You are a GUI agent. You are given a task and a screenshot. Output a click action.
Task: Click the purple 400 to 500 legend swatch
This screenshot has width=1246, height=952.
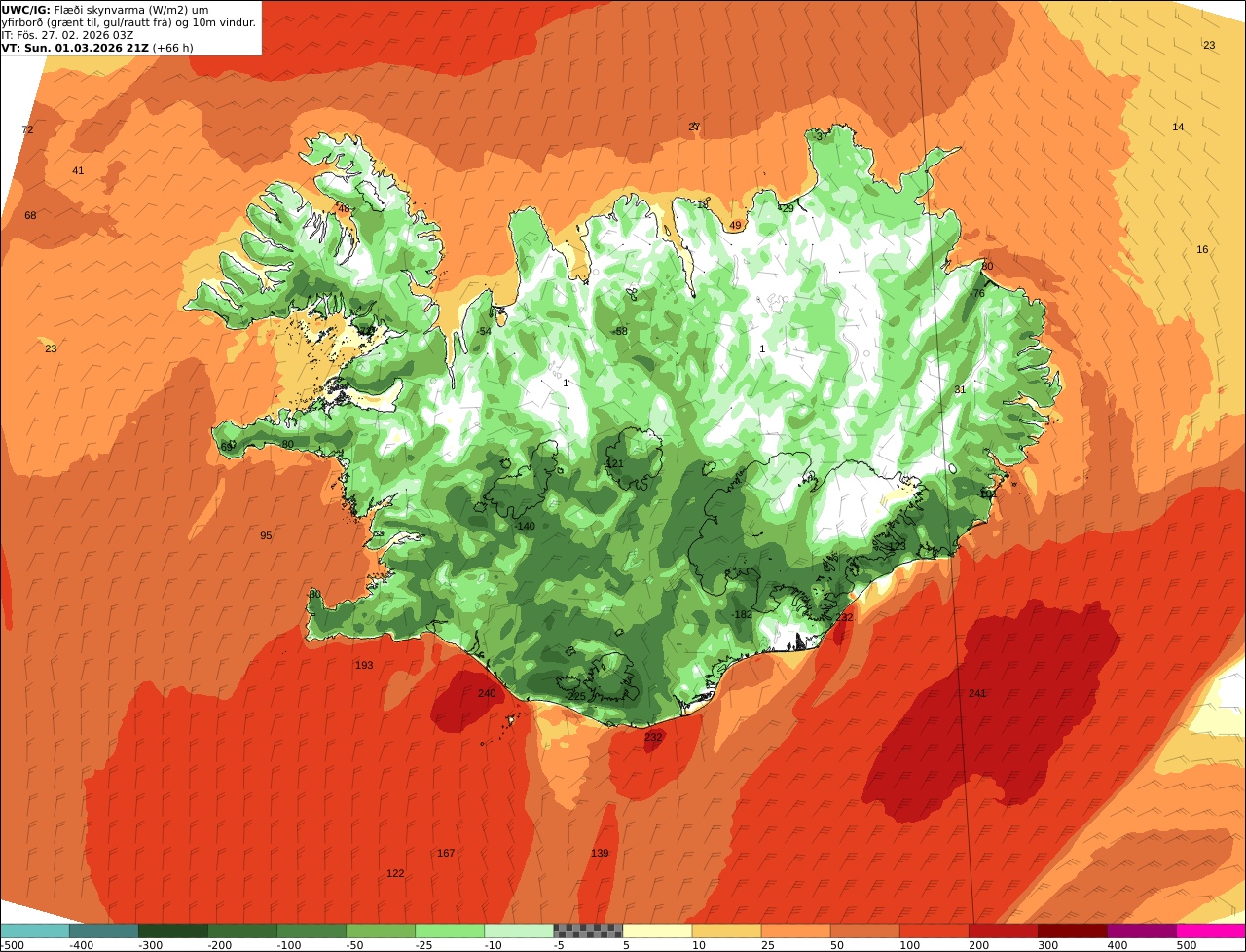[1141, 931]
